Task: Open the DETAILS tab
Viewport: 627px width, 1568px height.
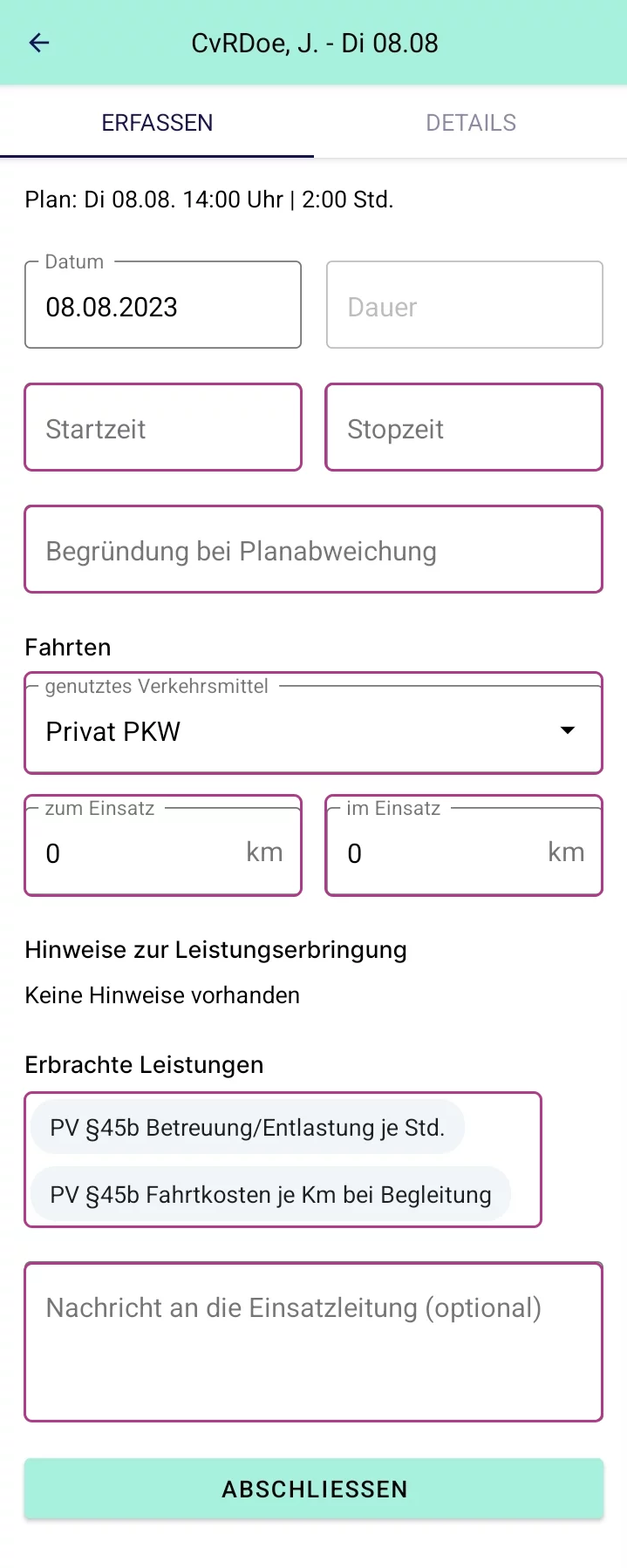Action: pyautogui.click(x=471, y=123)
